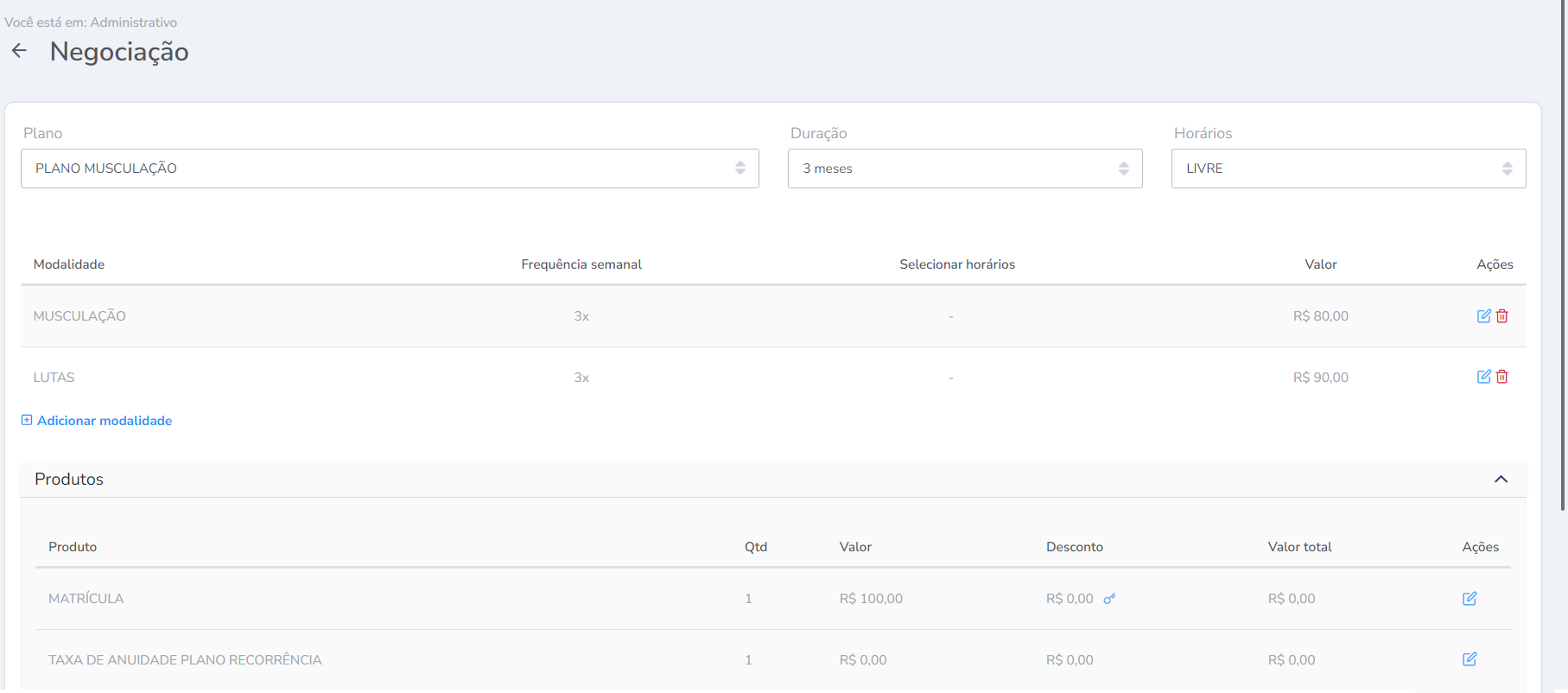Click the plus icon for adding modality
1568x693 pixels.
click(27, 420)
